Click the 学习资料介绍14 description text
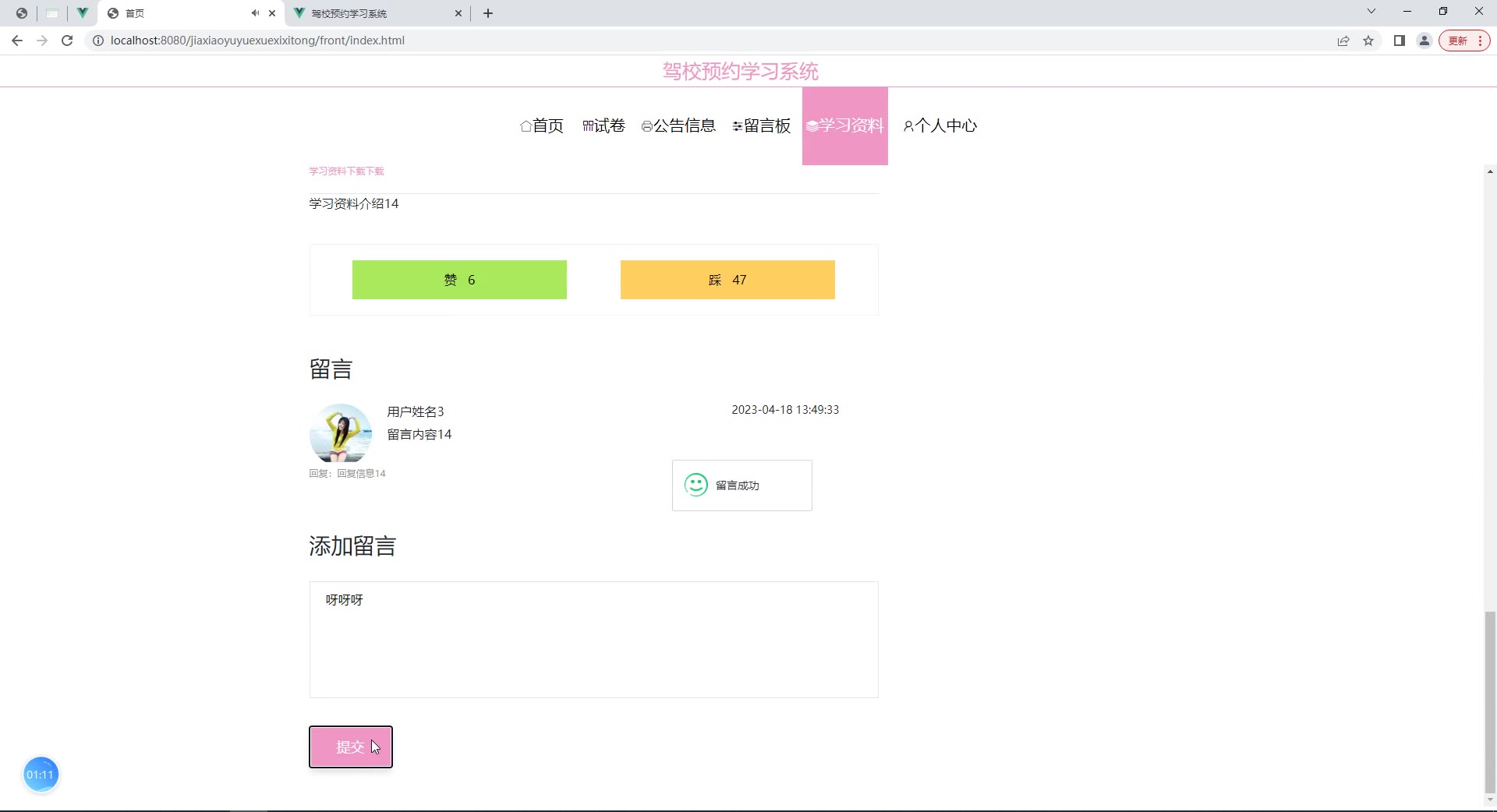 point(354,204)
